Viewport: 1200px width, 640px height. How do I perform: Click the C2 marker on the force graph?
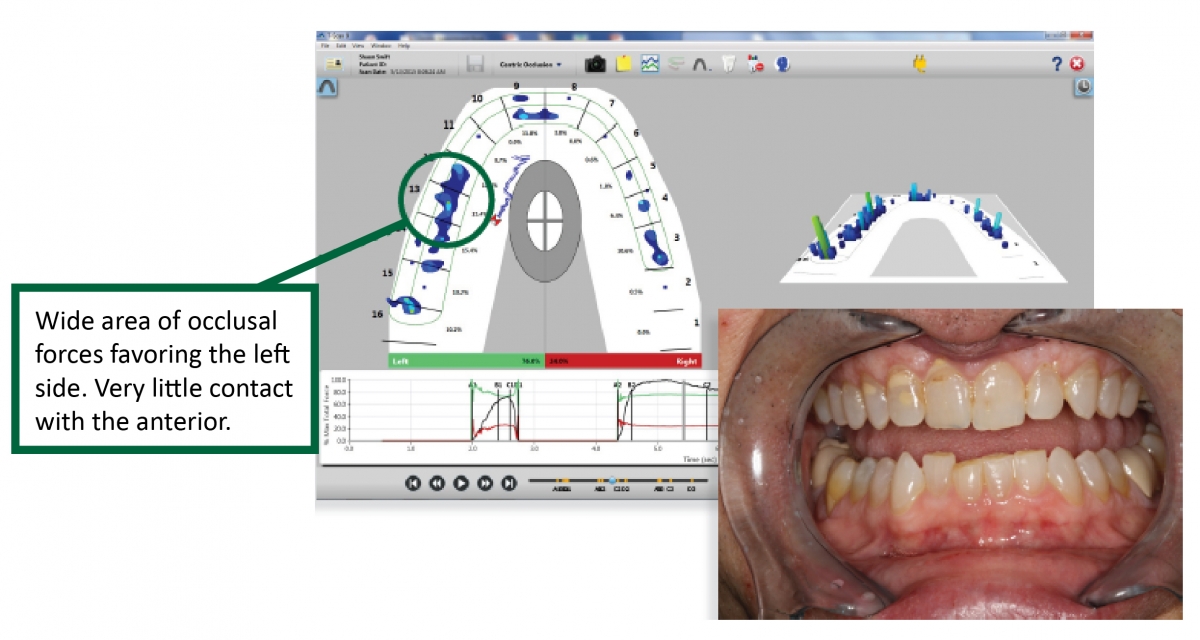(x=706, y=384)
